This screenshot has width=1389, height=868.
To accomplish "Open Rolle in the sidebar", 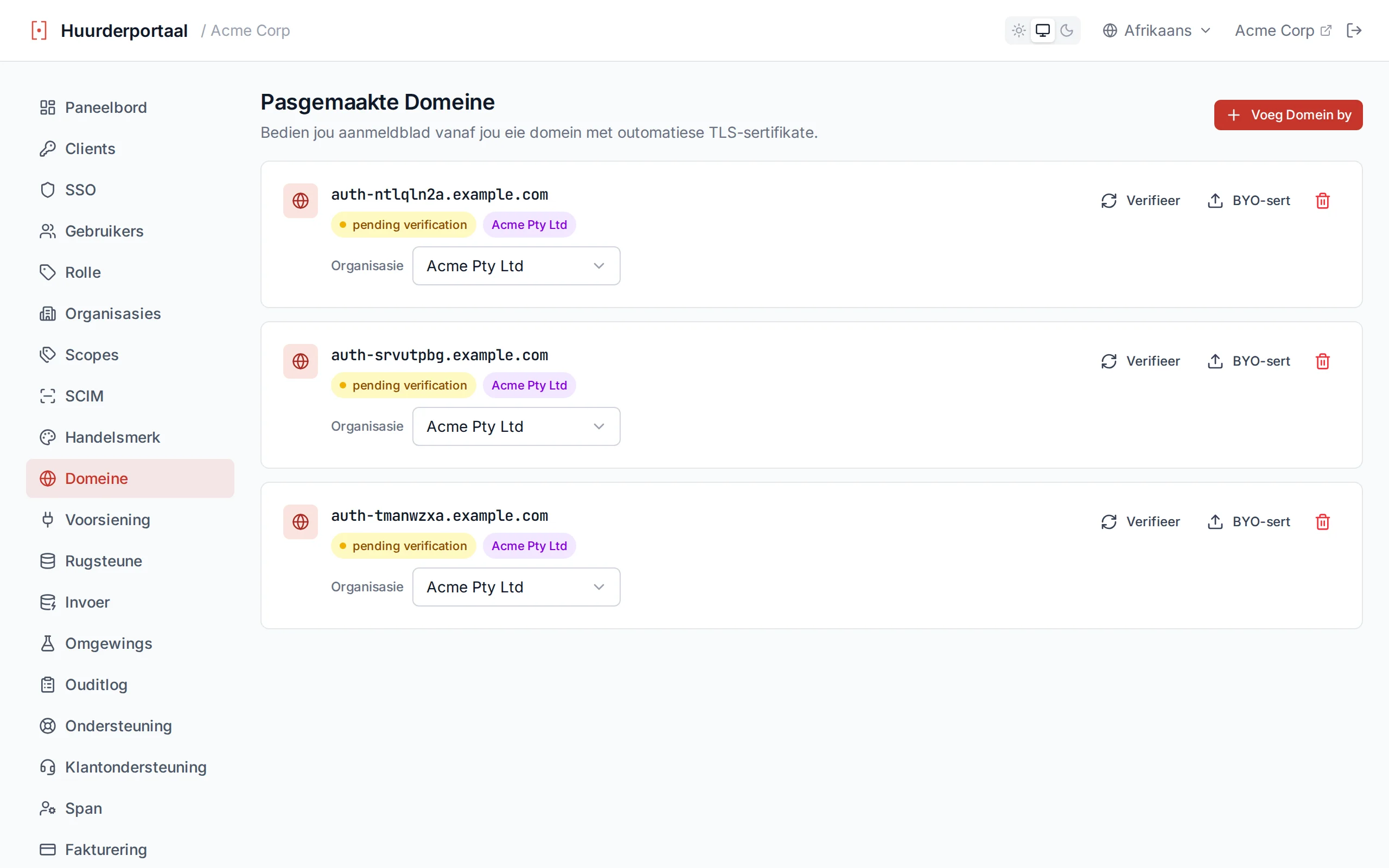I will 130,272.
